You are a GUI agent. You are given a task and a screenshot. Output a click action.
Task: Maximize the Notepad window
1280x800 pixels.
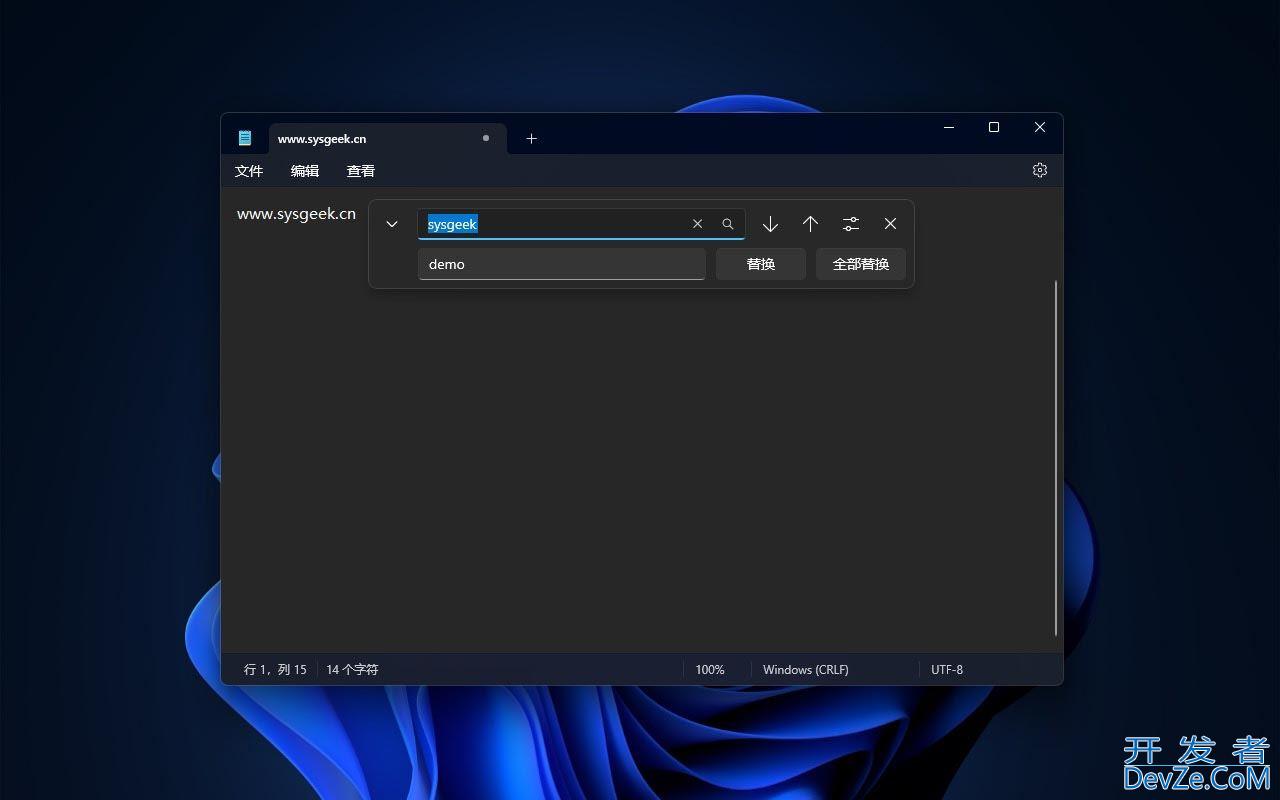pos(994,127)
